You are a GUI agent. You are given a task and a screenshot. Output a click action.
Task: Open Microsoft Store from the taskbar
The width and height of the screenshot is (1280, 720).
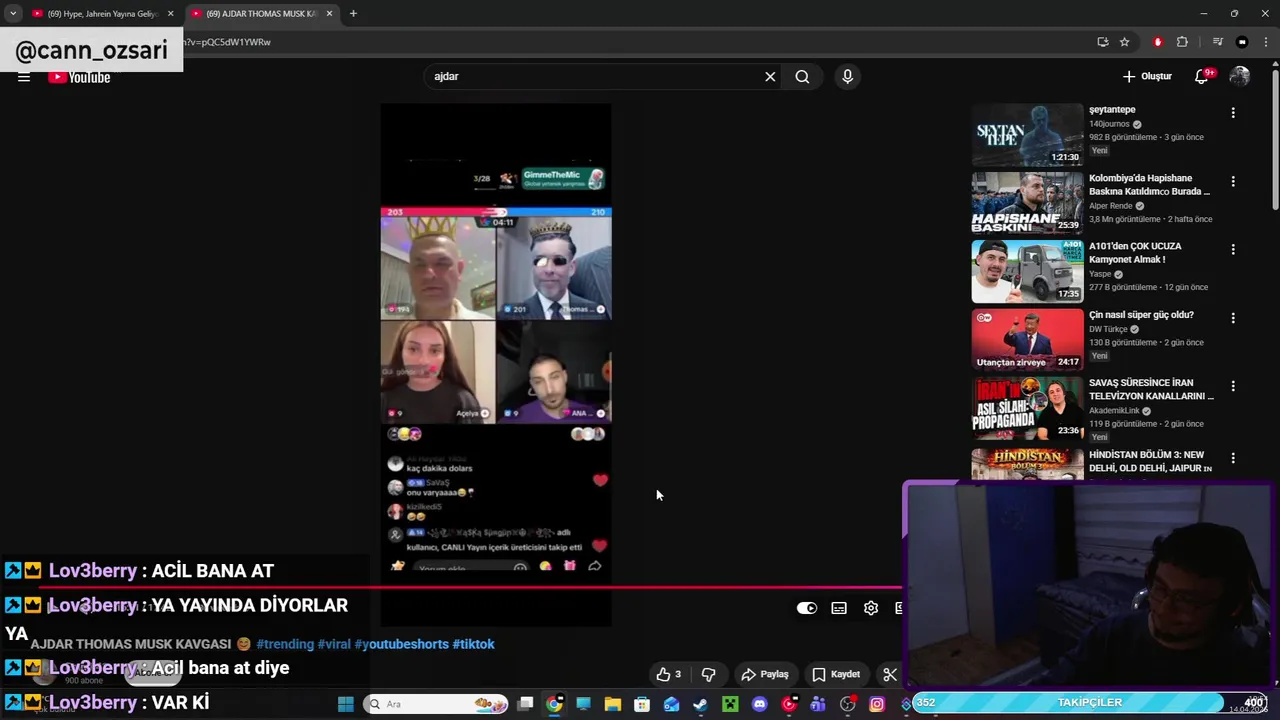(x=642, y=704)
